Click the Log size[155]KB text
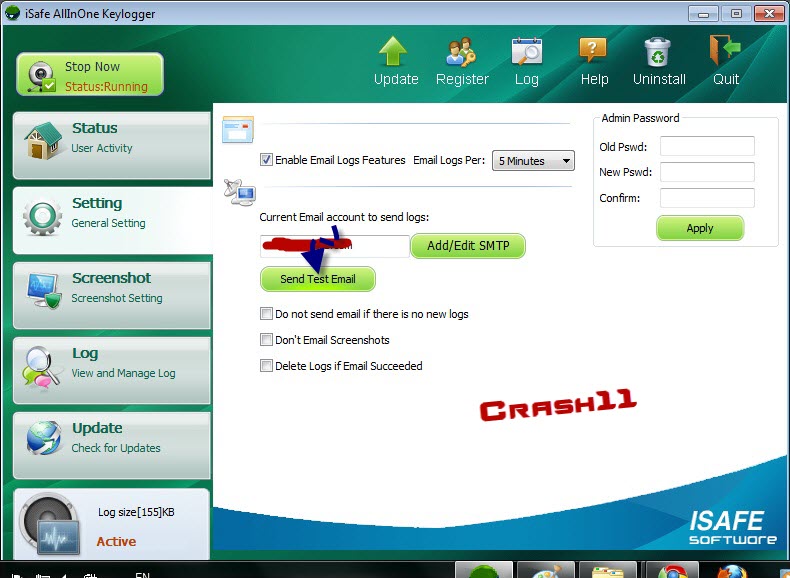The width and height of the screenshot is (790, 578). click(x=136, y=512)
